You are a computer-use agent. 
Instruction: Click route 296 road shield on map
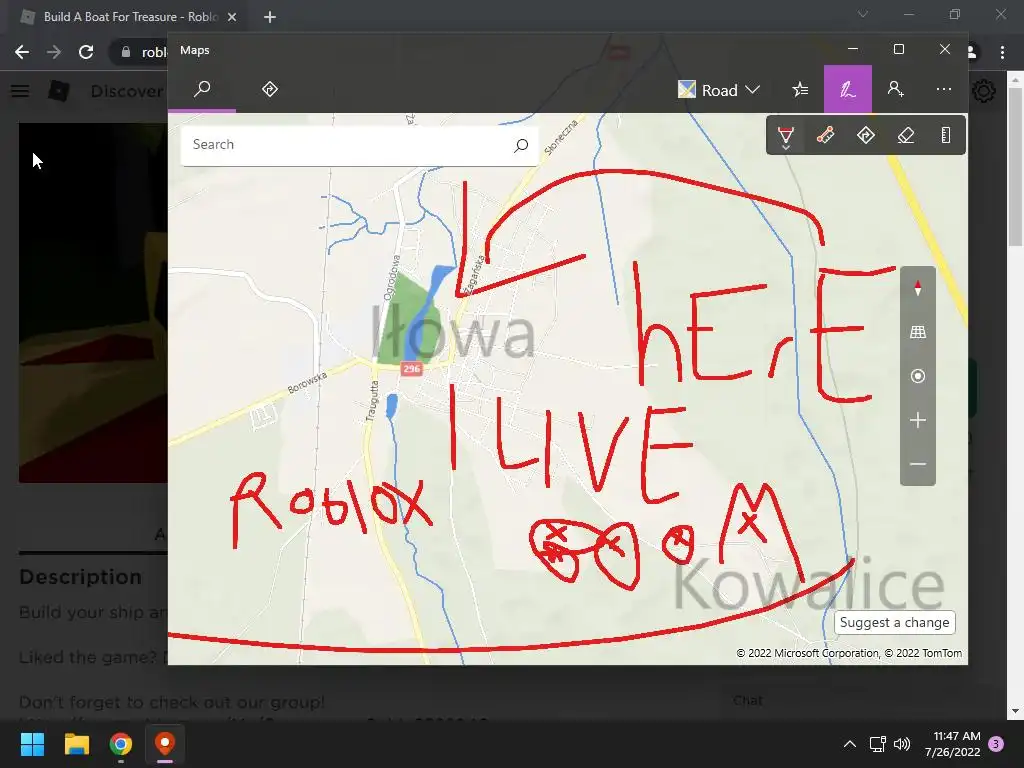411,369
